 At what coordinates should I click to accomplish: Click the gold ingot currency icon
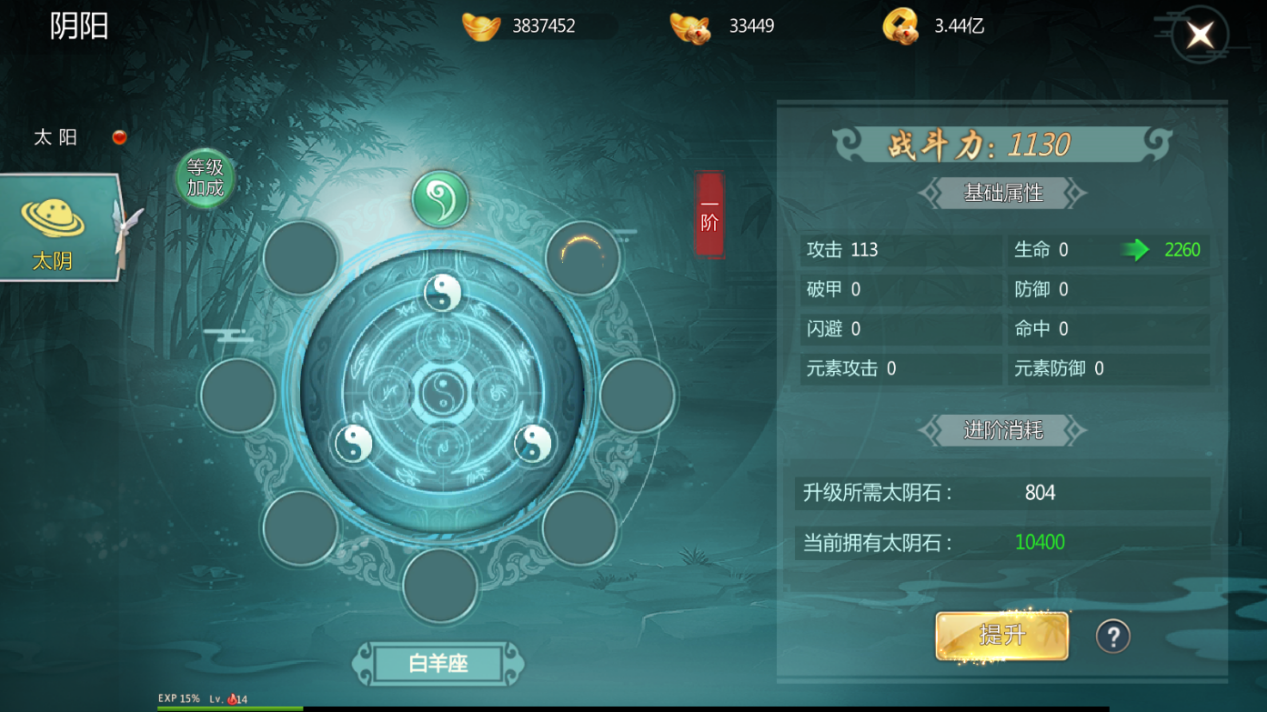(481, 26)
